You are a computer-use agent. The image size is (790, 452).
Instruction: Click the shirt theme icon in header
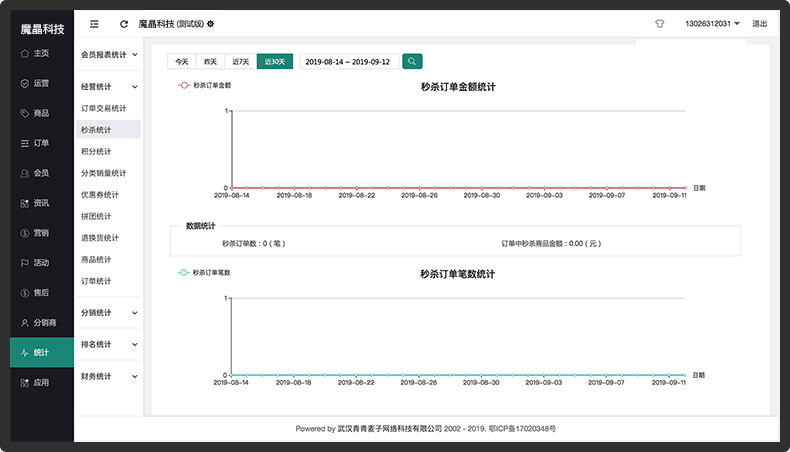pos(660,24)
